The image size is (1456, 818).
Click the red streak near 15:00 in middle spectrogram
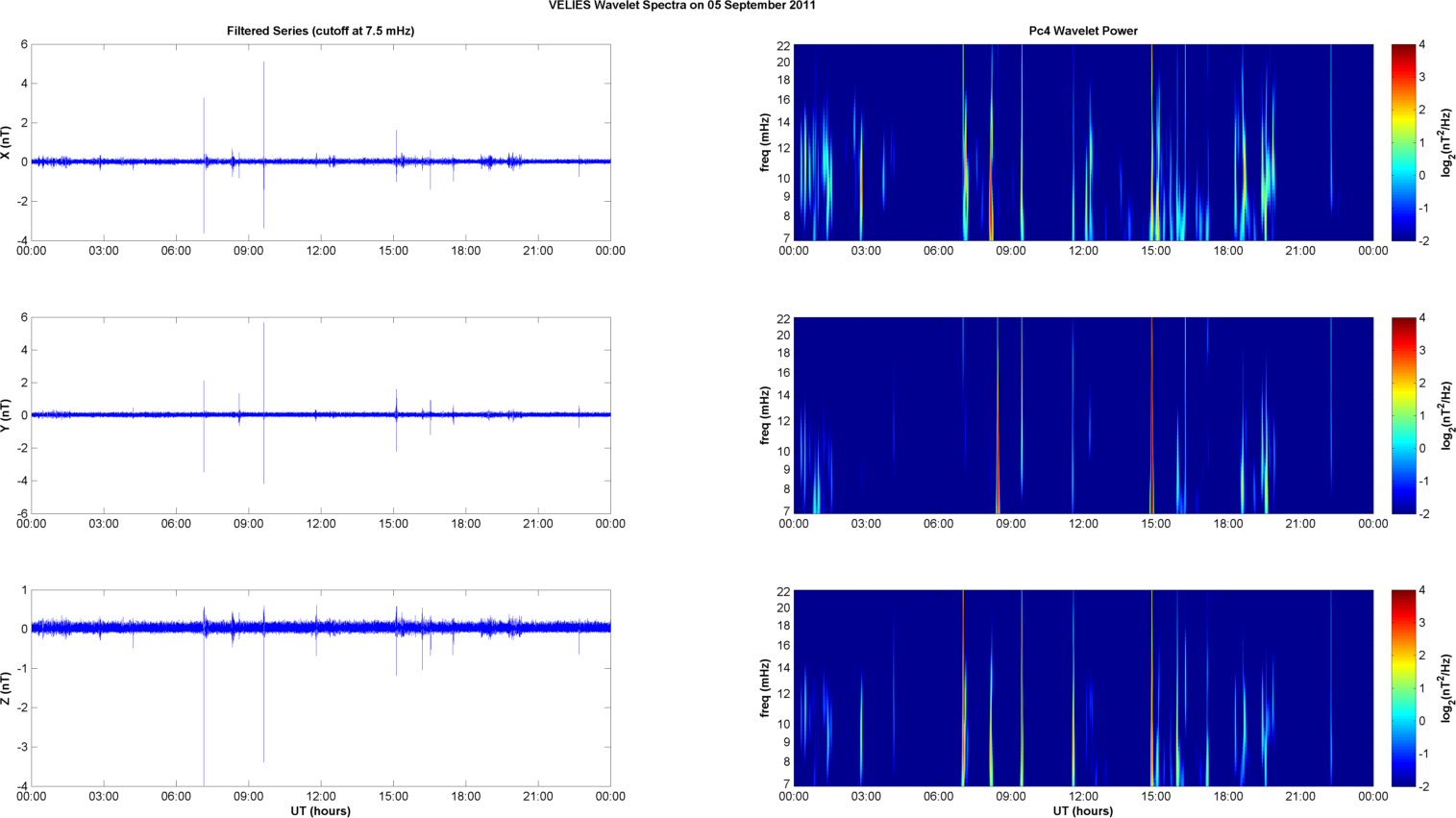point(1151,404)
